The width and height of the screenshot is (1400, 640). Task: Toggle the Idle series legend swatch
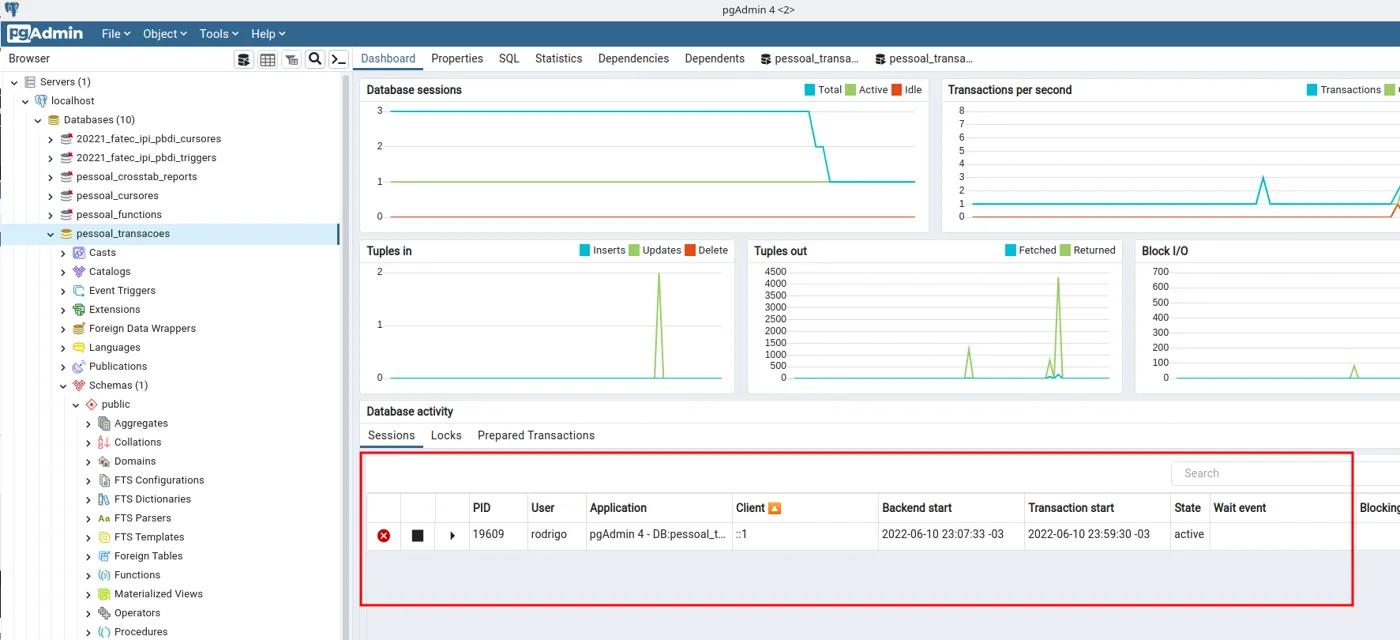tap(896, 90)
